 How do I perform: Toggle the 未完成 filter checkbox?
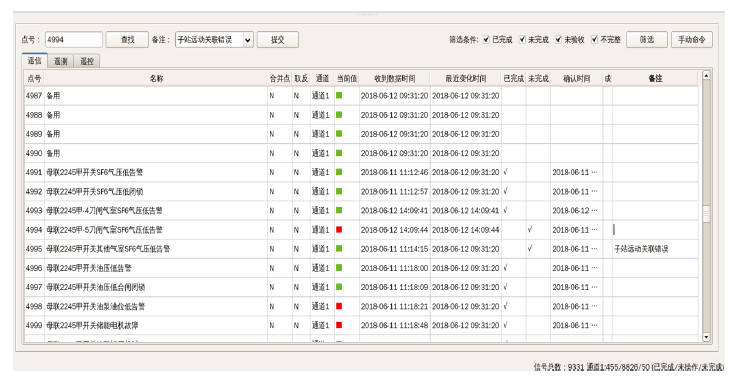(x=522, y=39)
